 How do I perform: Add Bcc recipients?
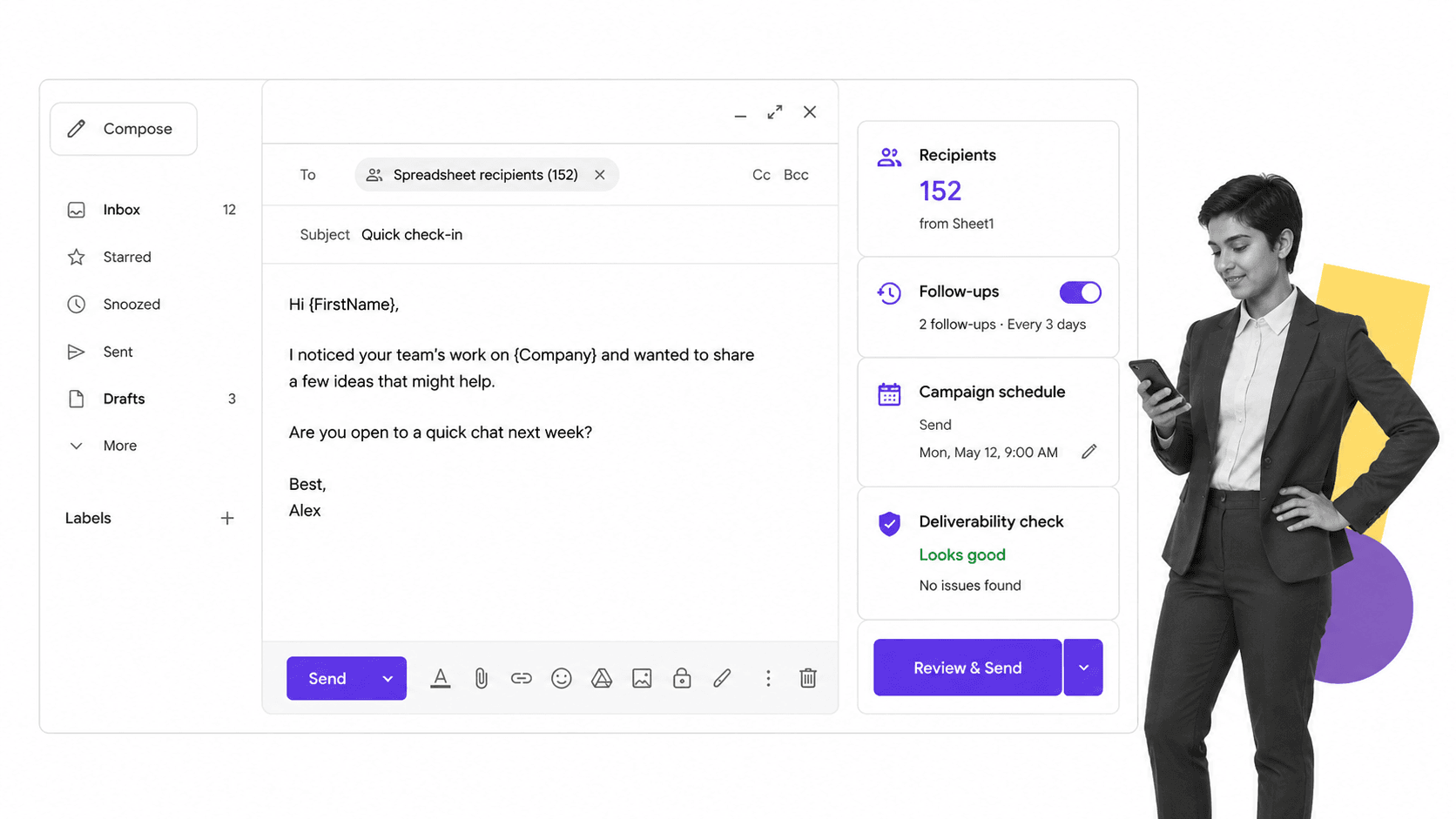pyautogui.click(x=796, y=175)
